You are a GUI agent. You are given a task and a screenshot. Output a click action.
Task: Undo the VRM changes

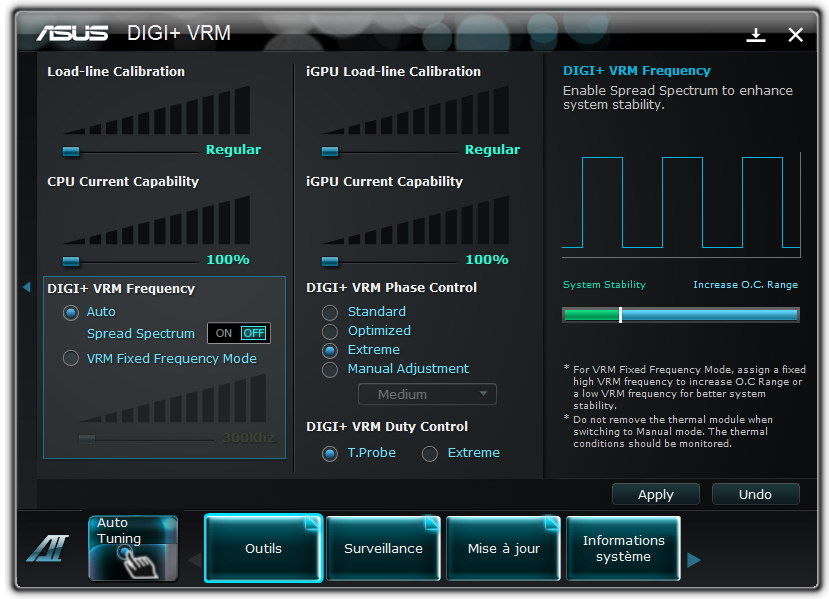tap(755, 494)
